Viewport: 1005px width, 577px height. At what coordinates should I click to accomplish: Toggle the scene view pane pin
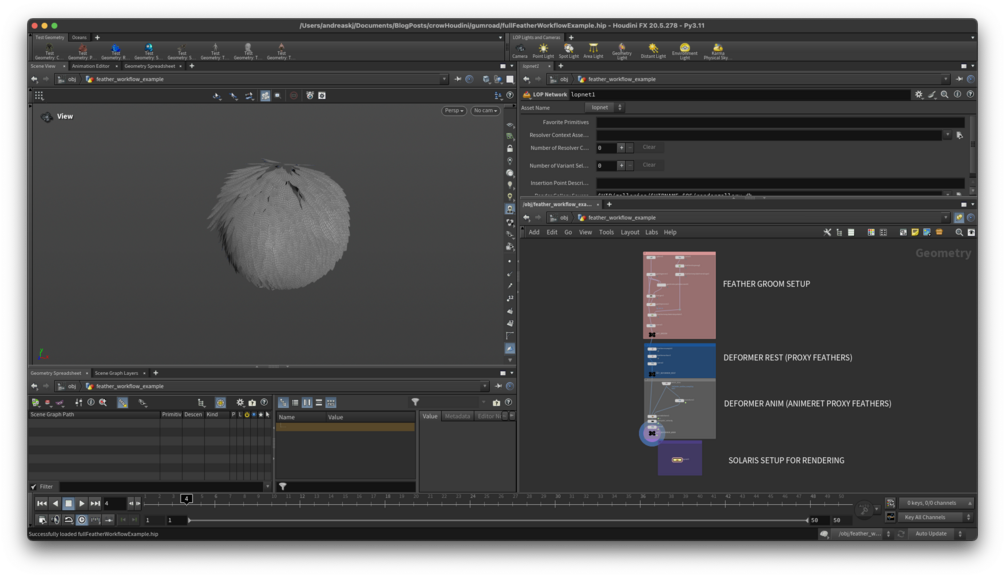pyautogui.click(x=457, y=79)
